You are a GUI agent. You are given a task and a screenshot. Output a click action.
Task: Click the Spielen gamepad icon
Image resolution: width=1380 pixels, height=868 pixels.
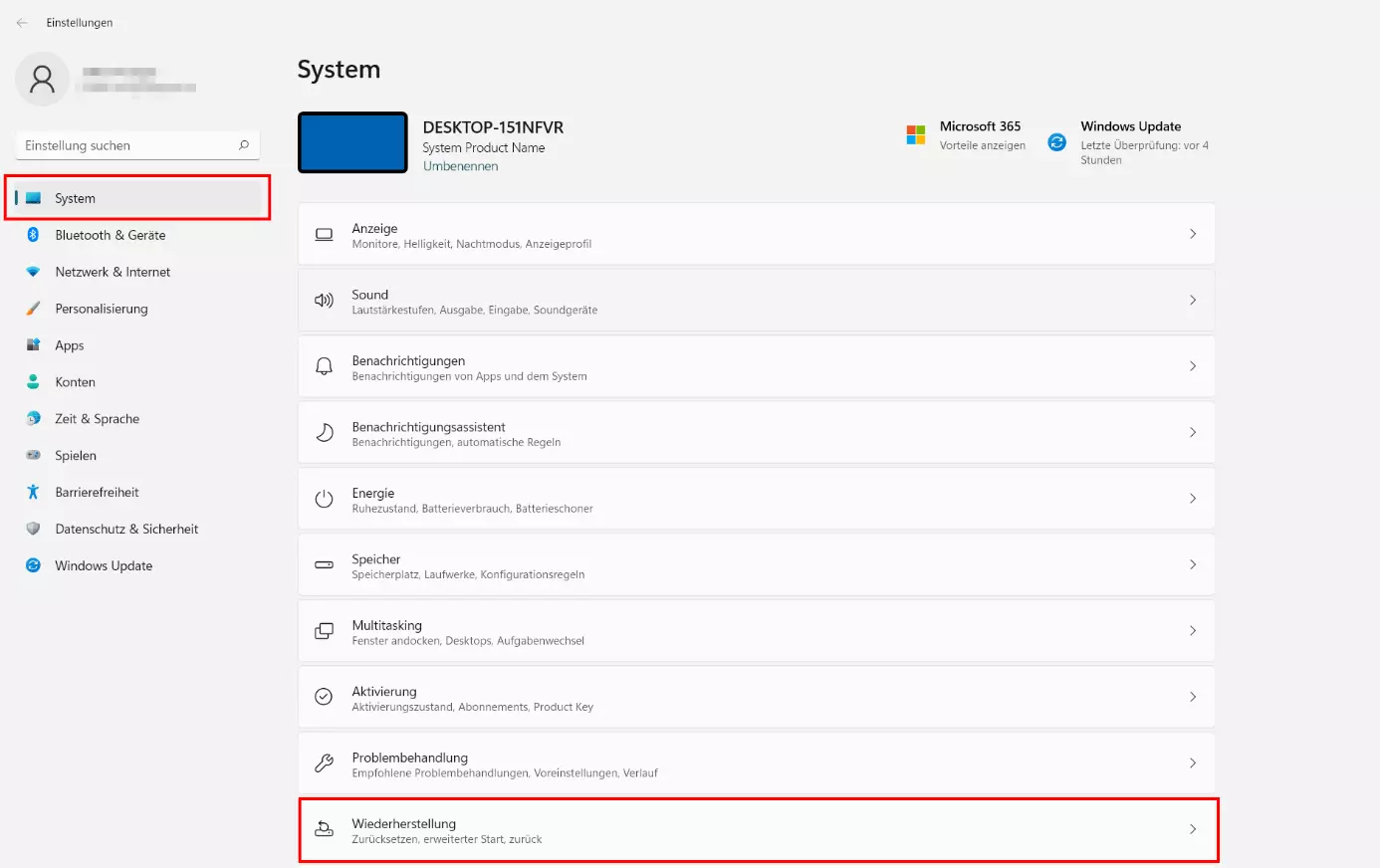(x=33, y=456)
